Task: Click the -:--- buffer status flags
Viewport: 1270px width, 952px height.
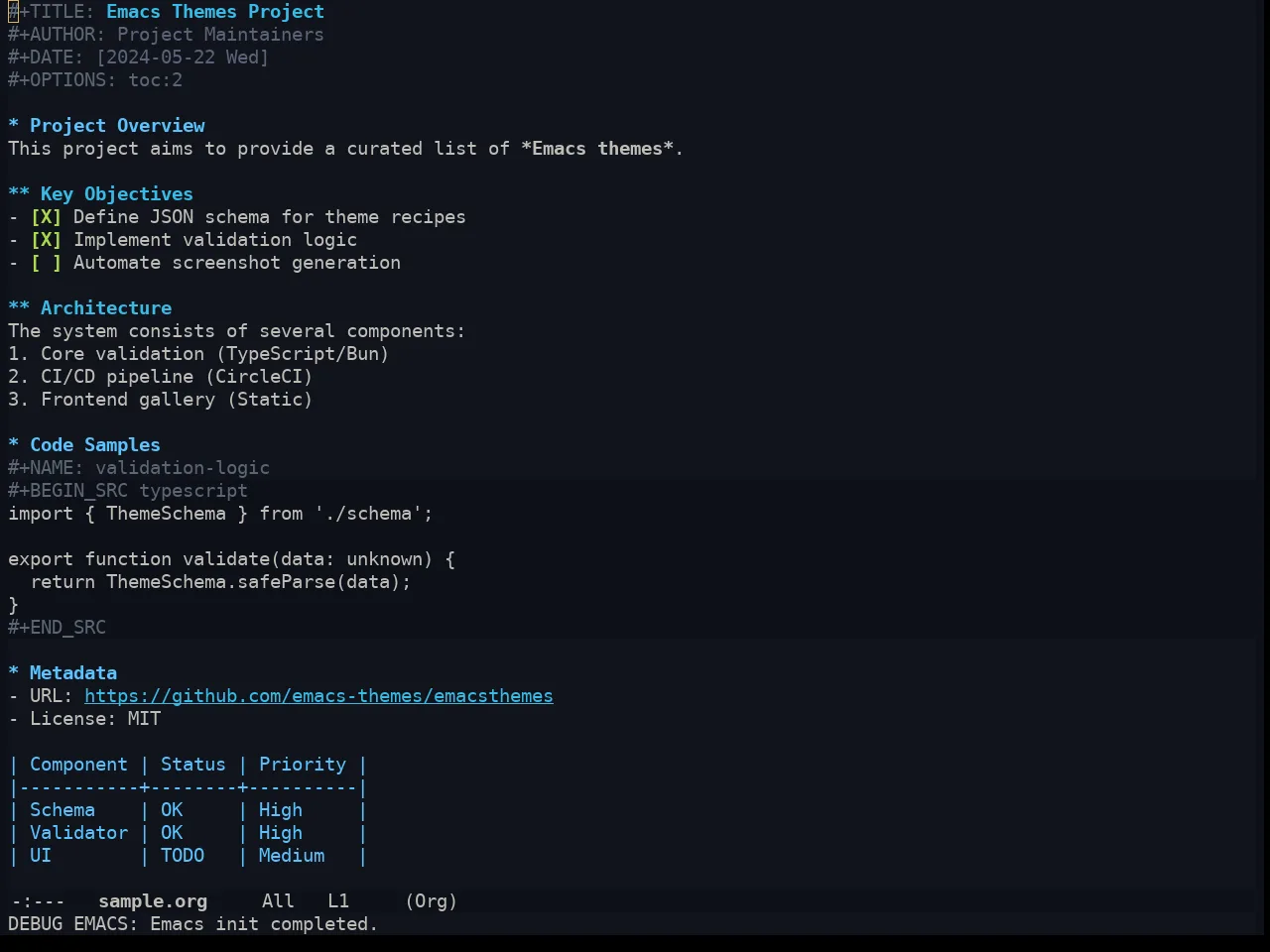Action: [x=38, y=901]
